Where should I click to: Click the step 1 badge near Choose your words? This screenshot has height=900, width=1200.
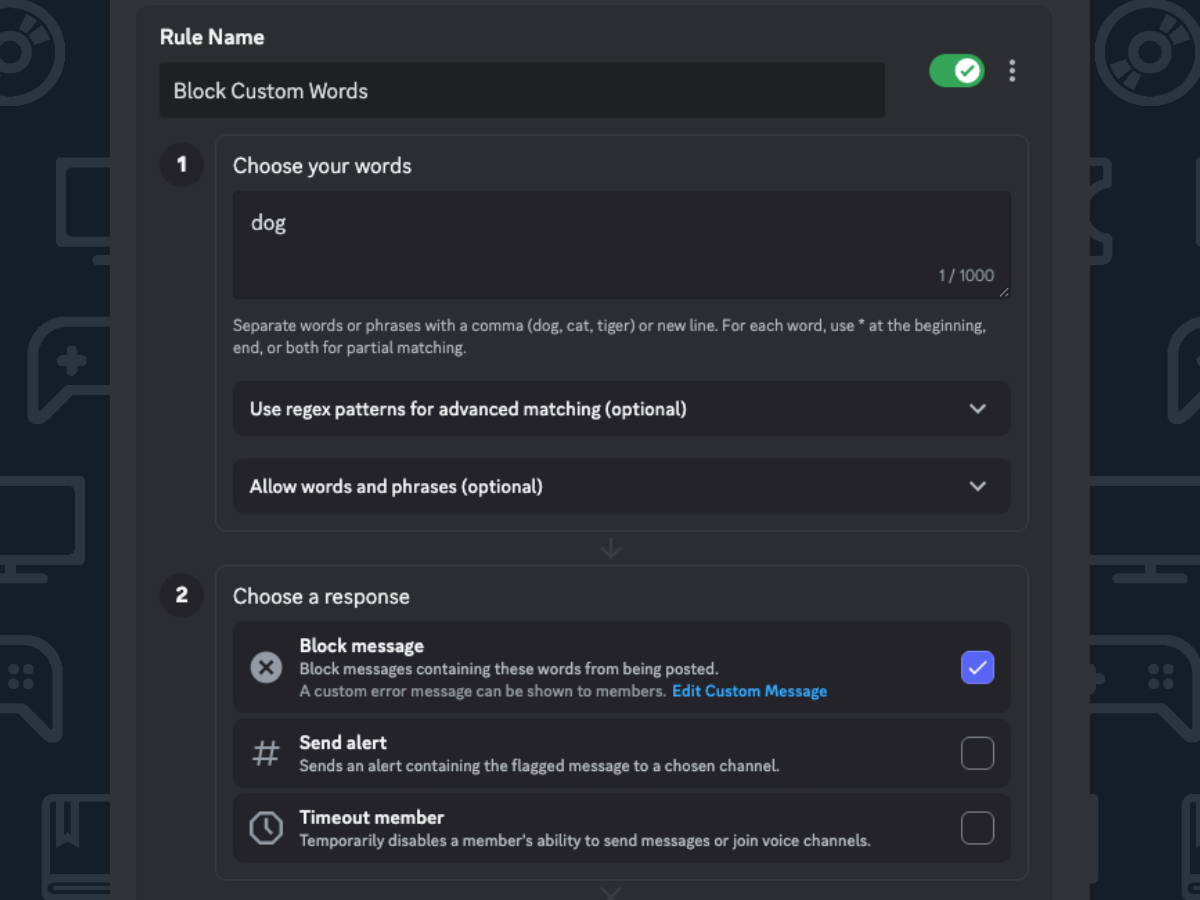tap(181, 165)
